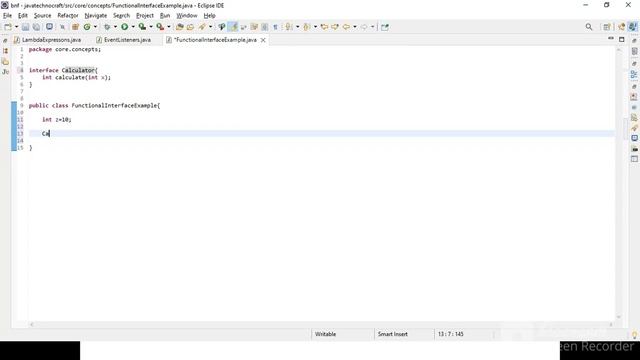
Task: Collapse the interface Calculator fold marker
Action: point(19,70)
